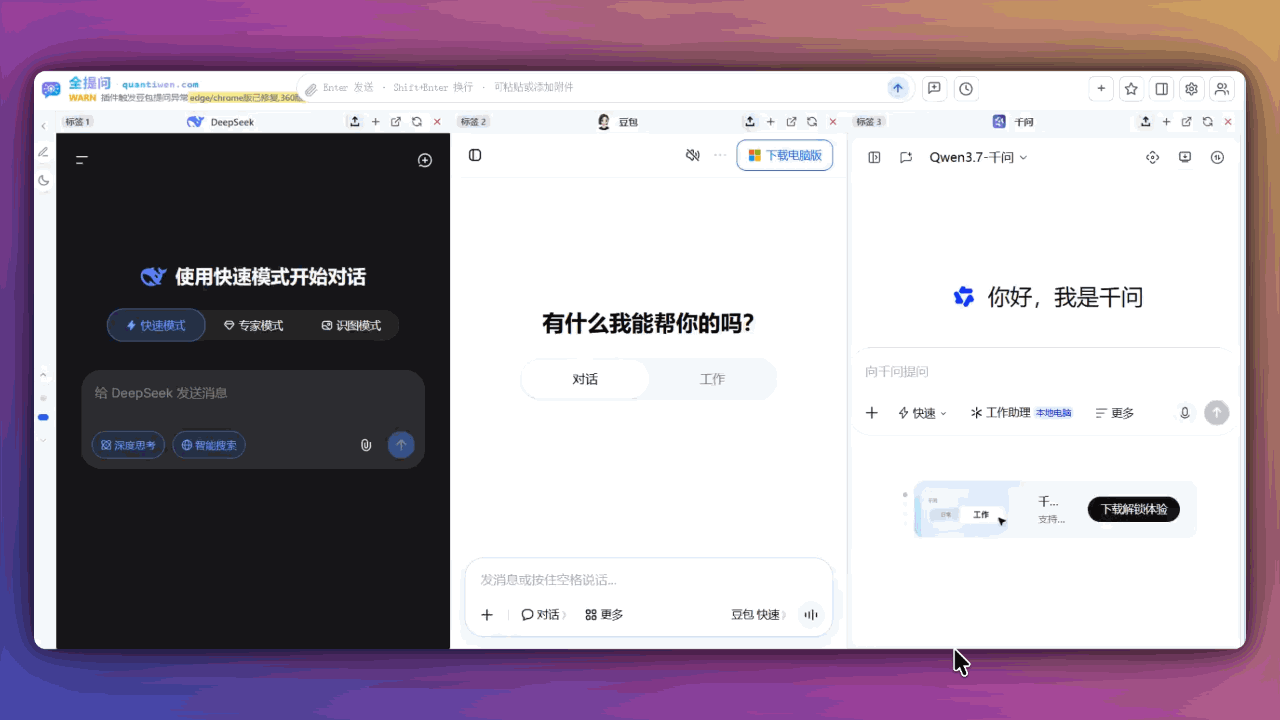
Task: Toggle the 豆包 sidebar panel icon
Action: click(x=475, y=155)
